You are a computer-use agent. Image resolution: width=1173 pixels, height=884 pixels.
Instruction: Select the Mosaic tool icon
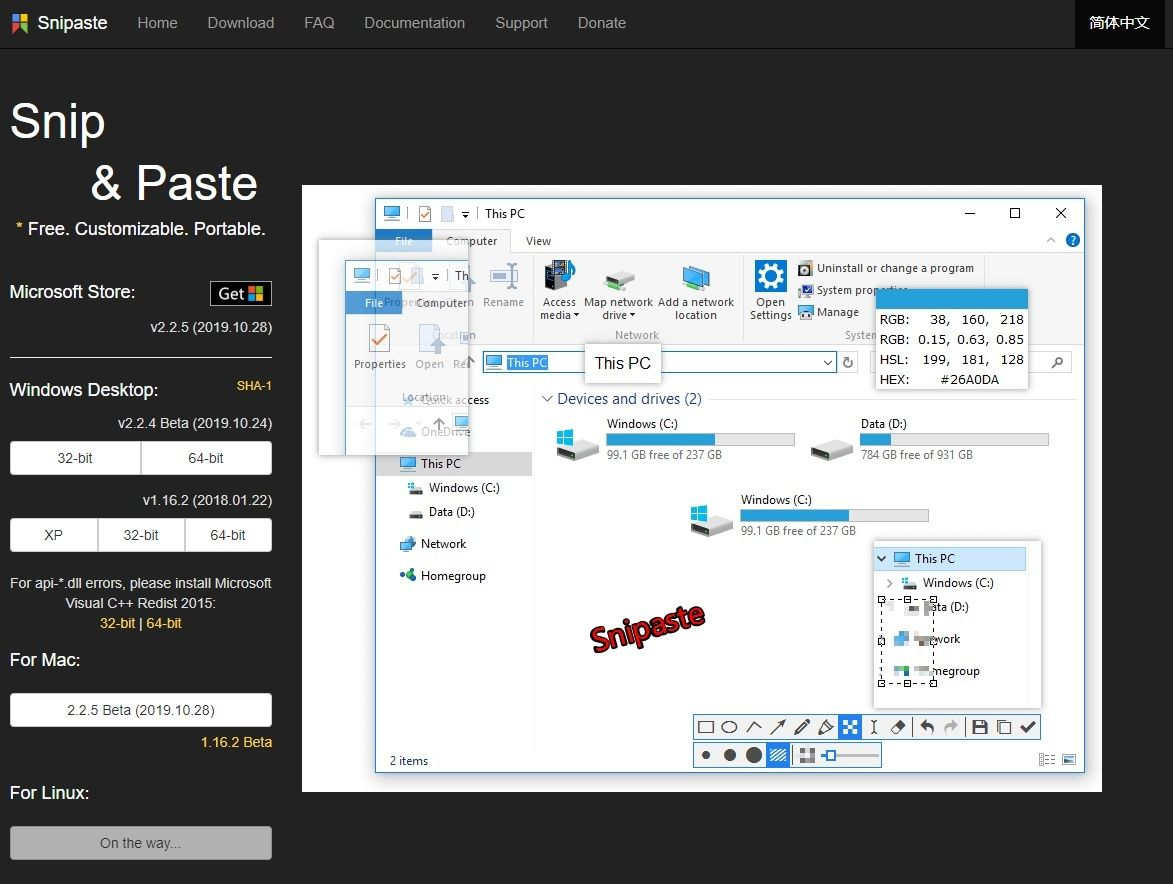click(x=850, y=727)
